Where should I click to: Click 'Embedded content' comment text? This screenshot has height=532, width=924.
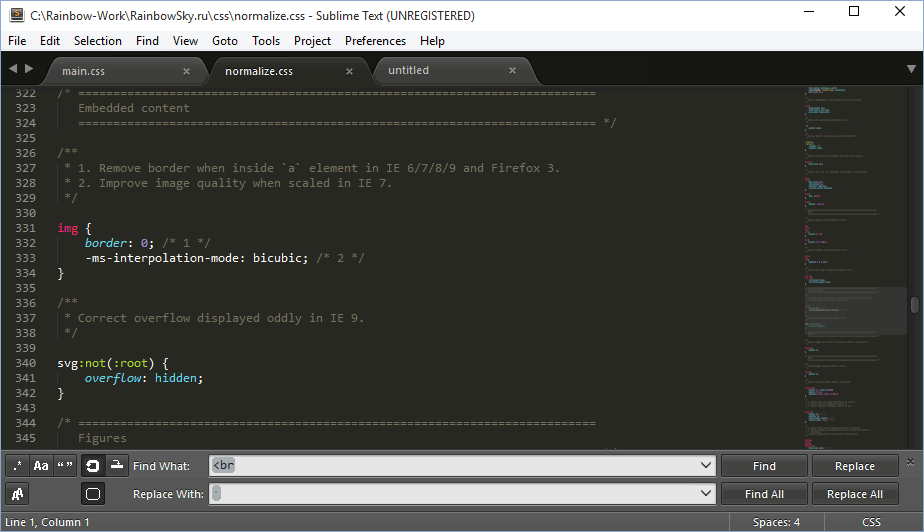(134, 108)
